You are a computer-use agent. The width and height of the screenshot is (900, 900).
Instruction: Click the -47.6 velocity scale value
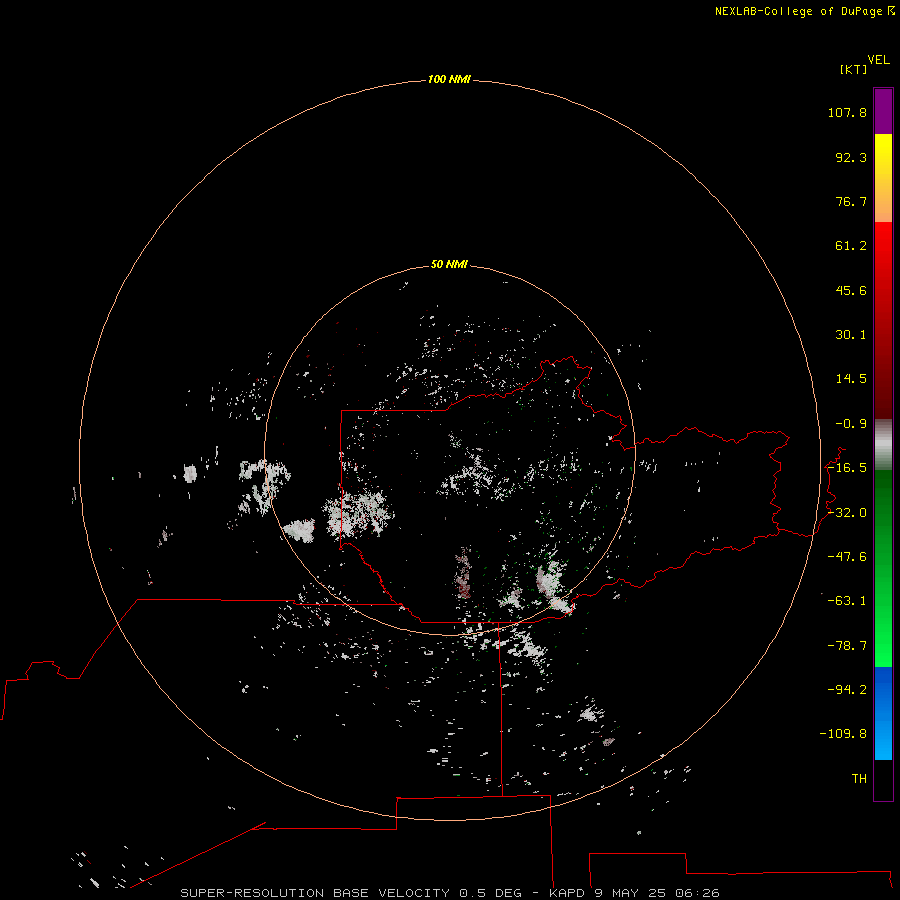[847, 557]
